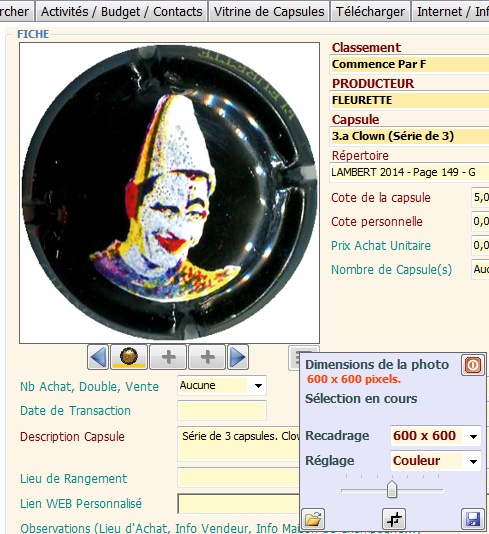Apply the crop with the crop icon

pos(394,519)
